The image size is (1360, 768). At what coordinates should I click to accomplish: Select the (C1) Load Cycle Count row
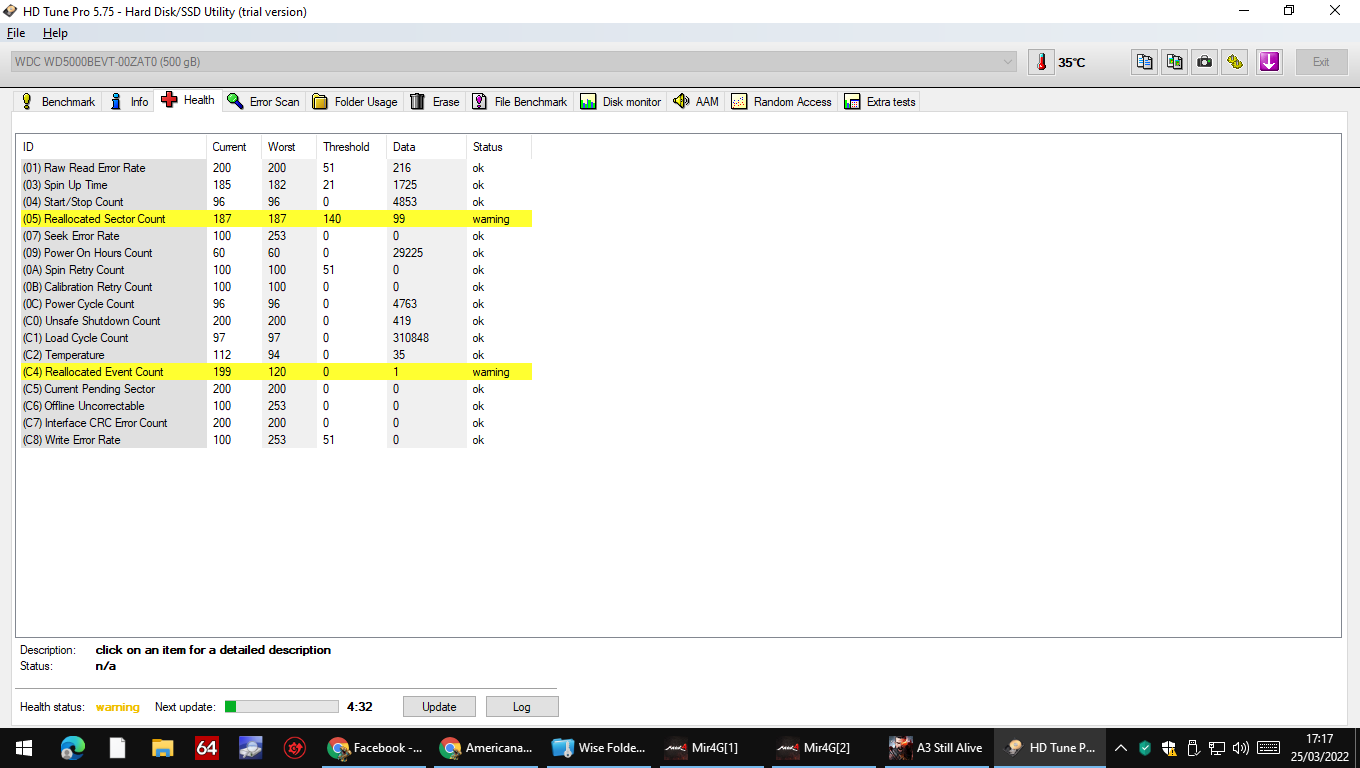click(x=276, y=338)
